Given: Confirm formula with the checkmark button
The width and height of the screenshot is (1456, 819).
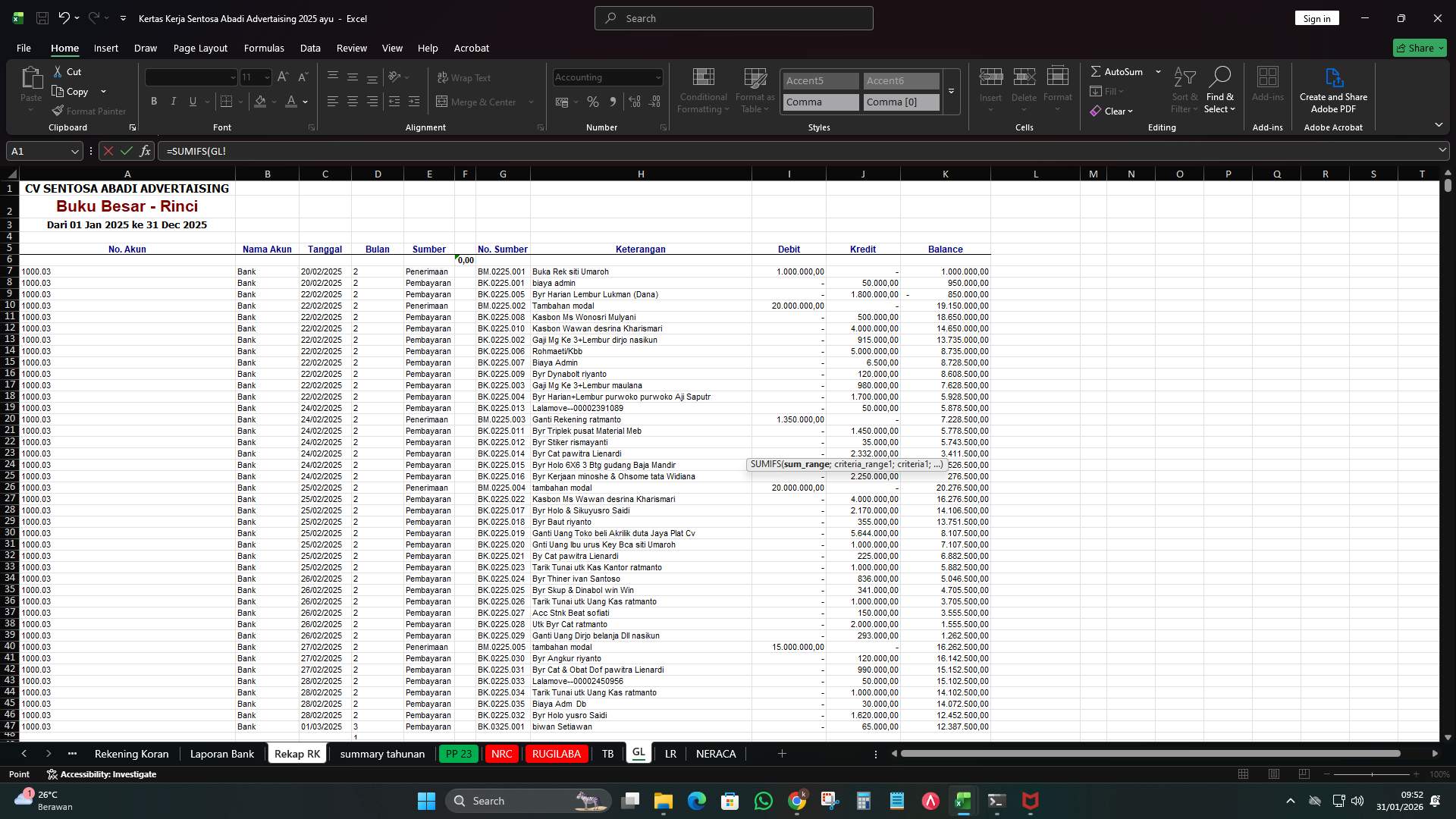Looking at the screenshot, I should coord(126,151).
